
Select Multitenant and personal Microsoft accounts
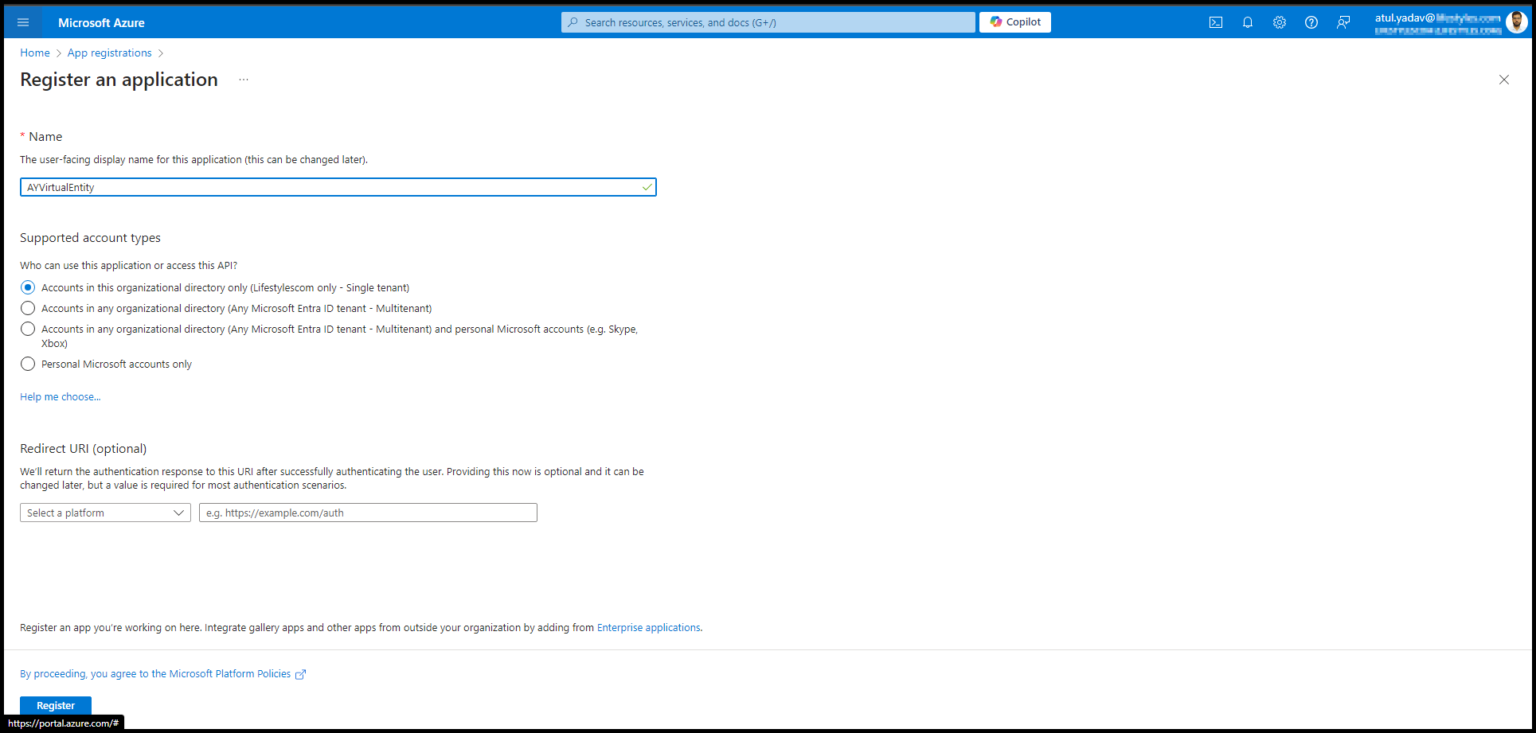pos(27,328)
